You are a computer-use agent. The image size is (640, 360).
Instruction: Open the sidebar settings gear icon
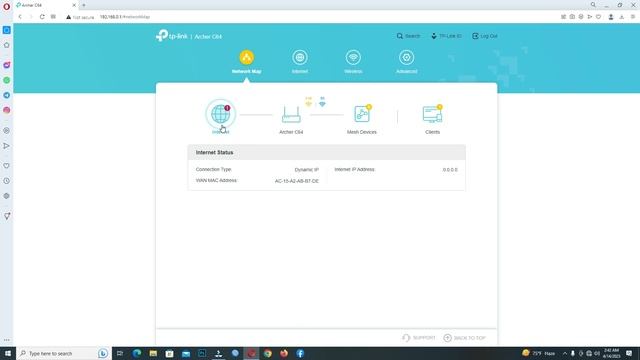pos(7,196)
